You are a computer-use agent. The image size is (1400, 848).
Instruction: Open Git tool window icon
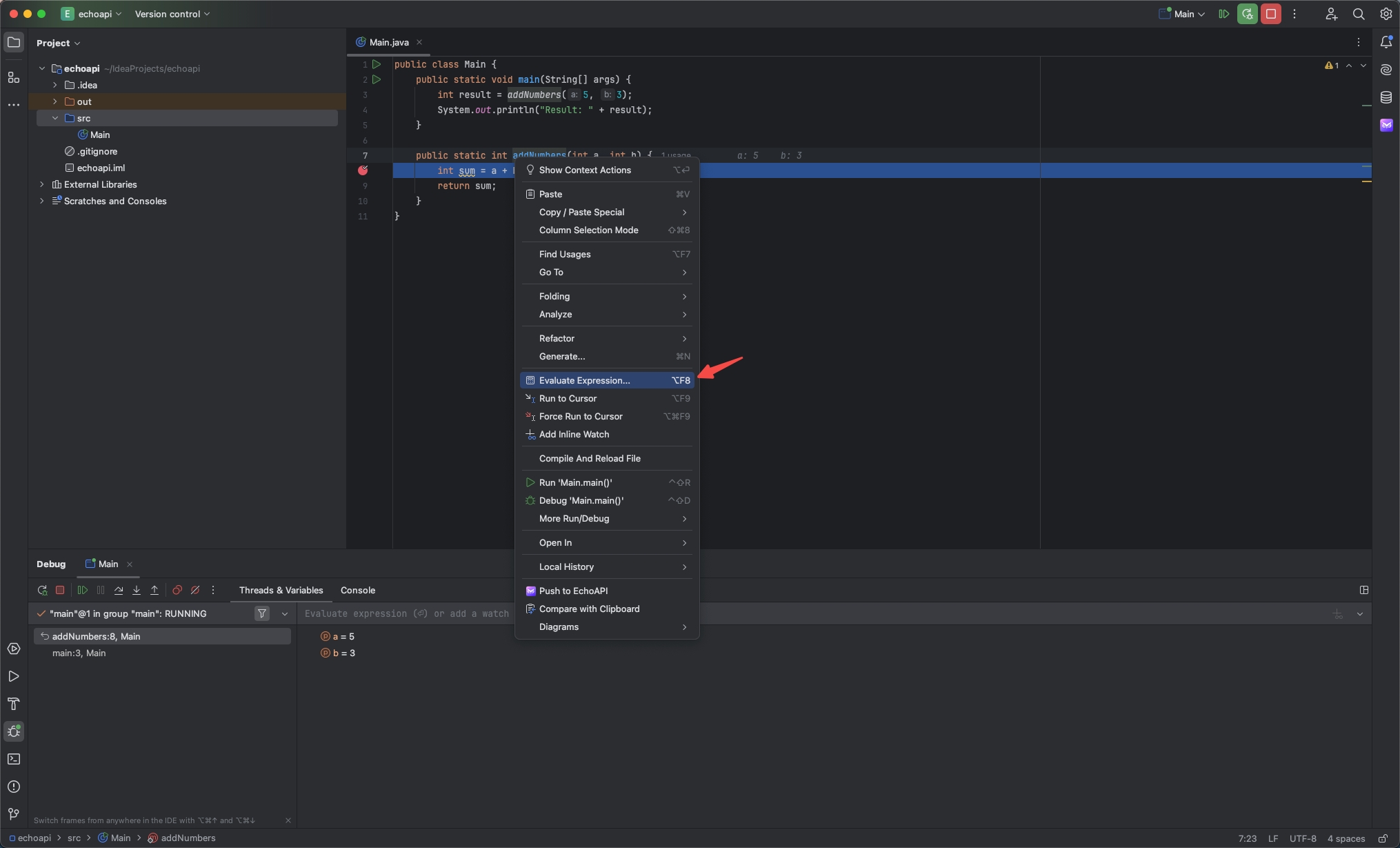click(x=14, y=814)
